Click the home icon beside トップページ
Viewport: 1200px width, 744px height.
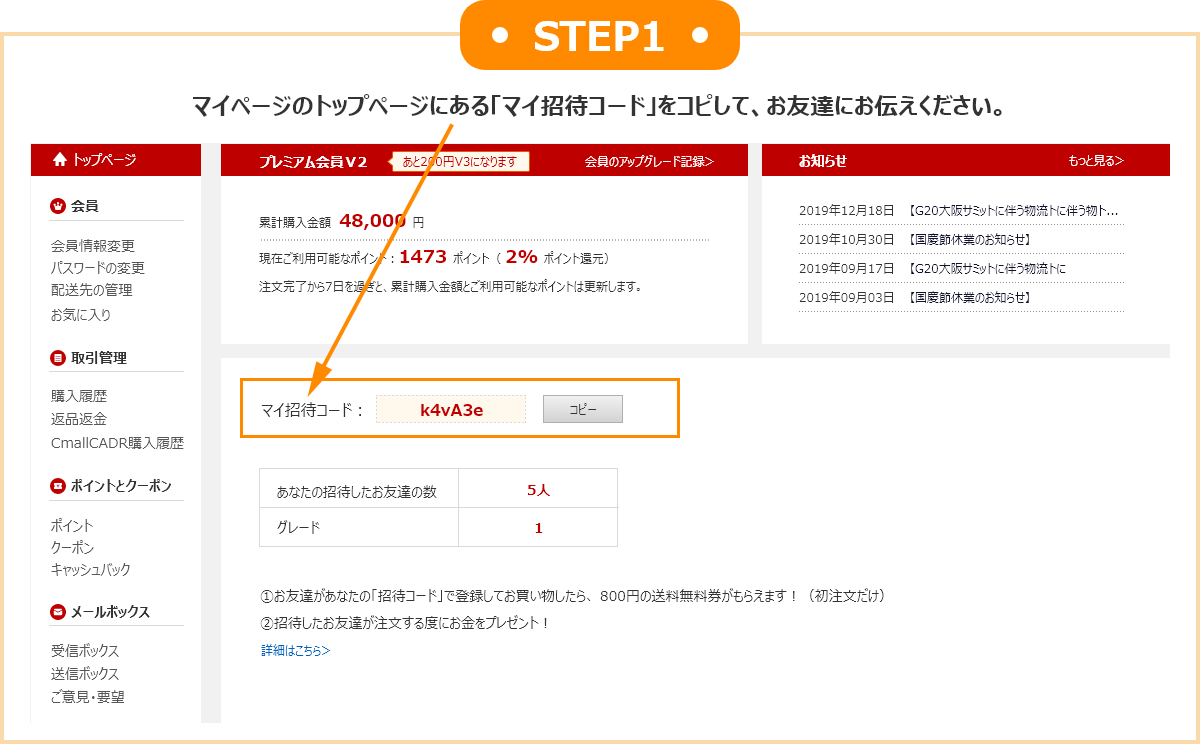(x=60, y=160)
